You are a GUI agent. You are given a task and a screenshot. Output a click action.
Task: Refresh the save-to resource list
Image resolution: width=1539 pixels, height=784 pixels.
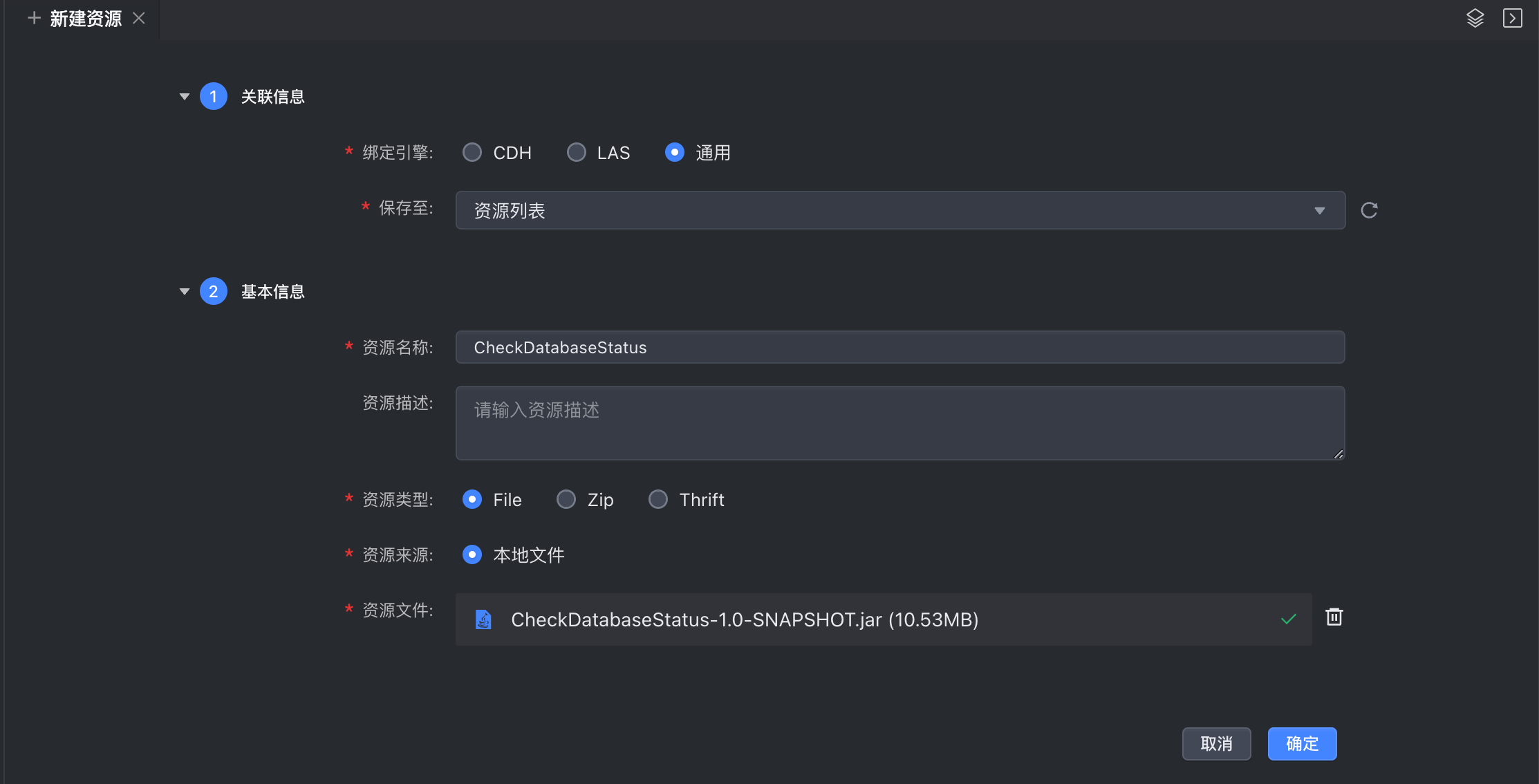(x=1369, y=210)
